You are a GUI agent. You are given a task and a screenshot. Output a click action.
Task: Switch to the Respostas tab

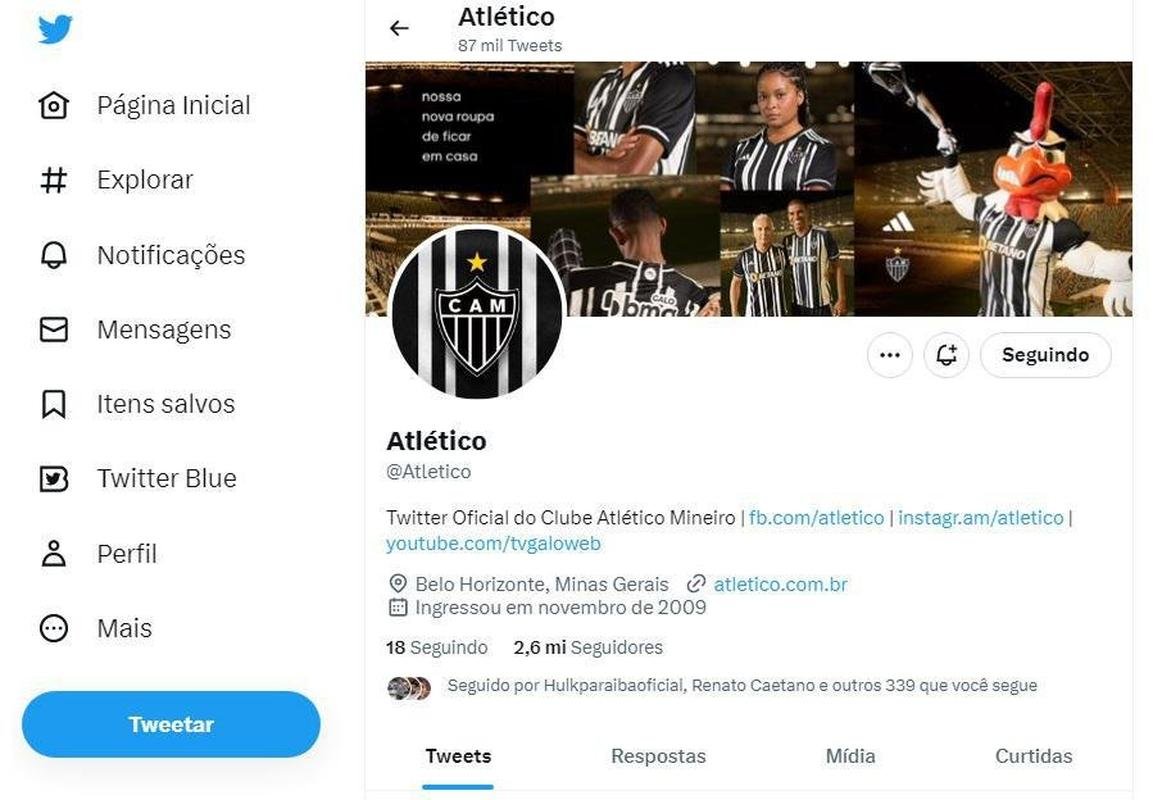tap(658, 756)
